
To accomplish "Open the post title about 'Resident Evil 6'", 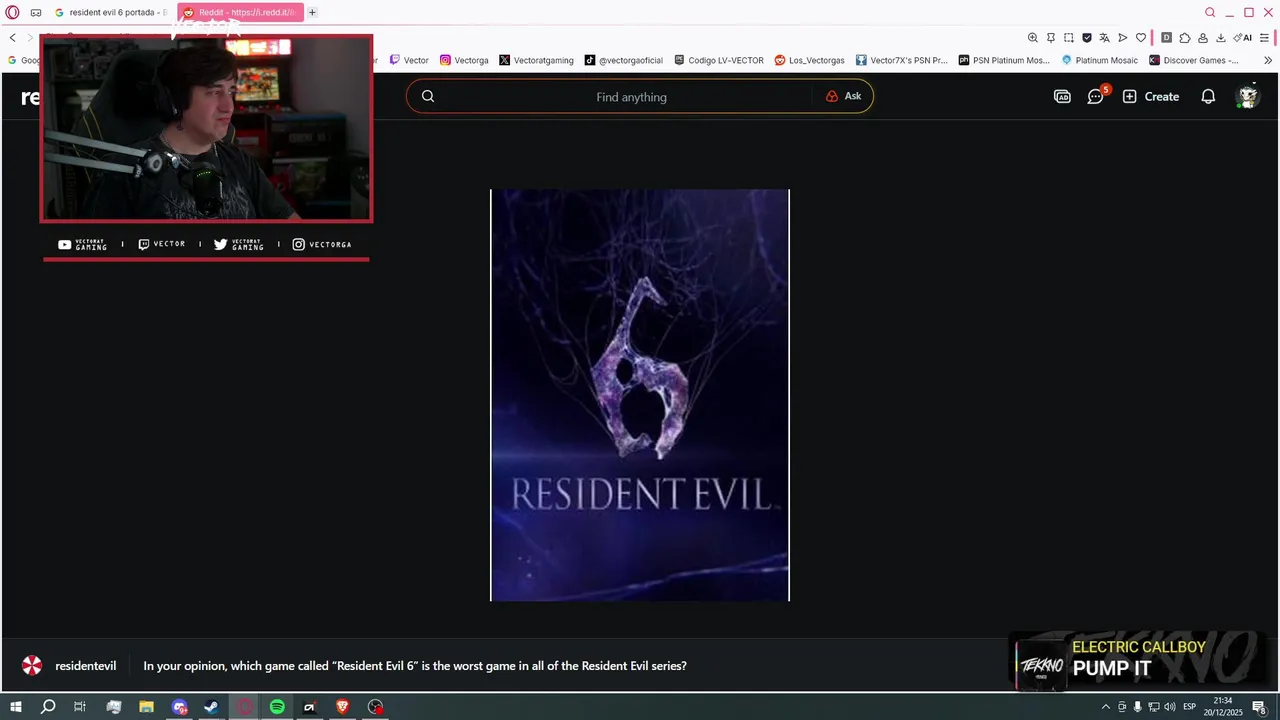I will (415, 666).
